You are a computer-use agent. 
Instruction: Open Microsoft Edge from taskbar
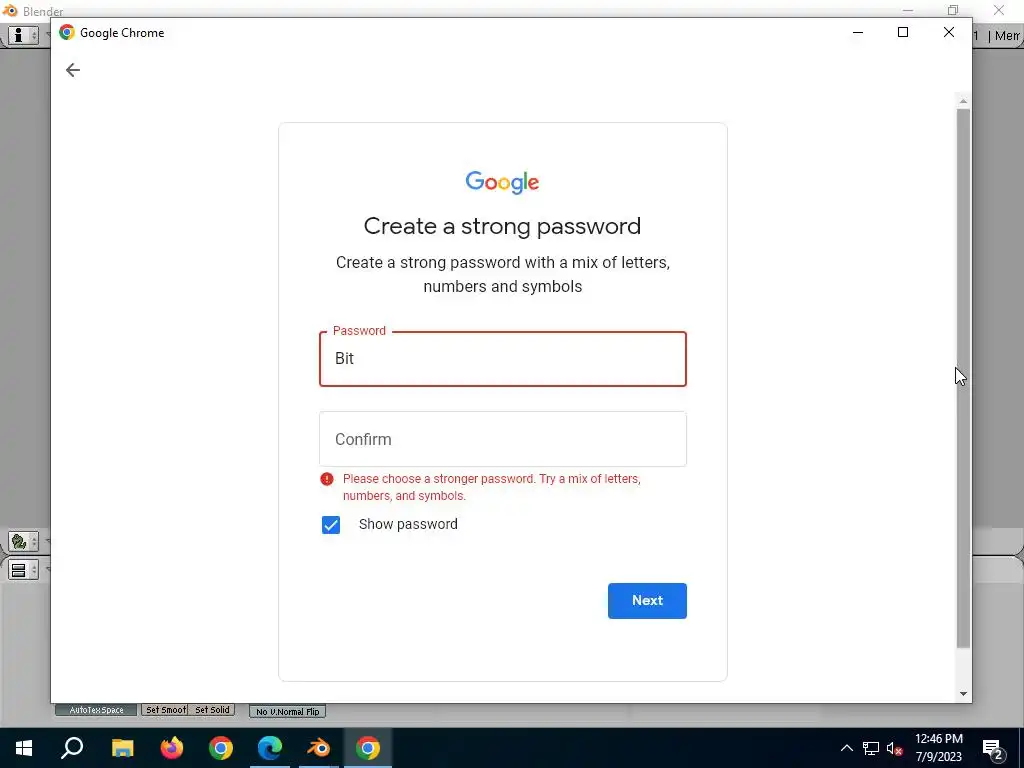click(x=270, y=748)
